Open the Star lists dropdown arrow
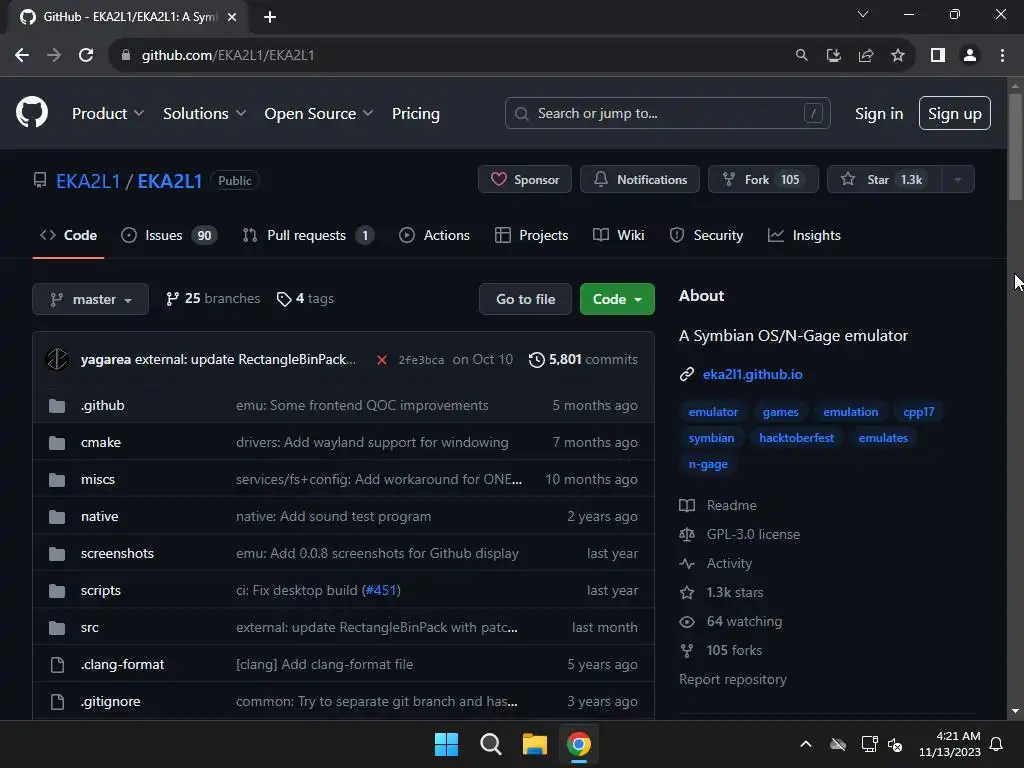The width and height of the screenshot is (1024, 768). click(x=958, y=180)
